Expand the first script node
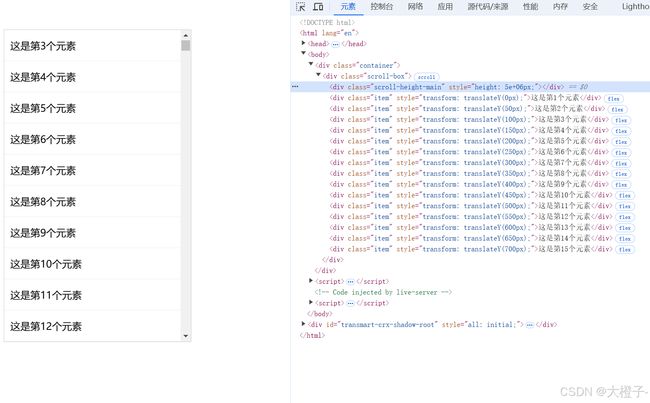Viewport: 650px width, 403px height. click(x=311, y=281)
